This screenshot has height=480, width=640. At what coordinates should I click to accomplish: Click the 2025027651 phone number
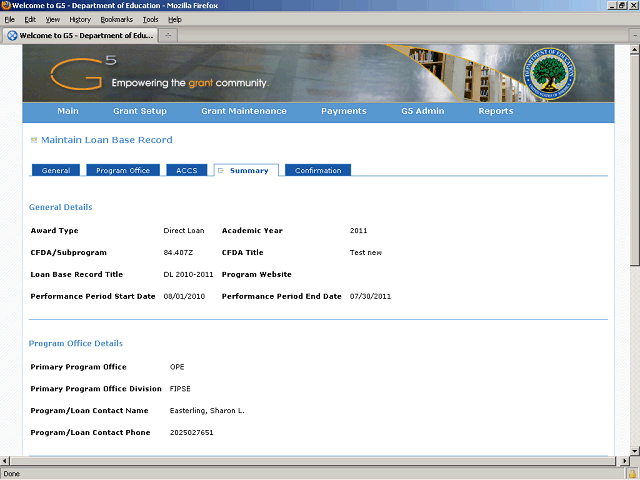(191, 433)
